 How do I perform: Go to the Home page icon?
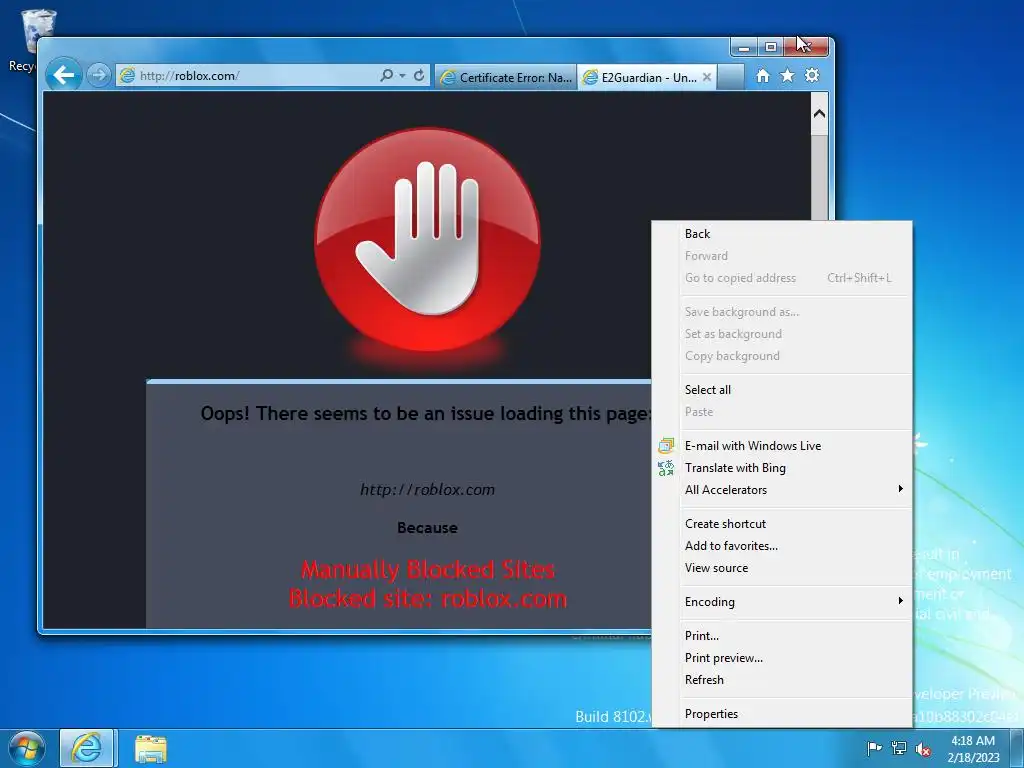762,76
